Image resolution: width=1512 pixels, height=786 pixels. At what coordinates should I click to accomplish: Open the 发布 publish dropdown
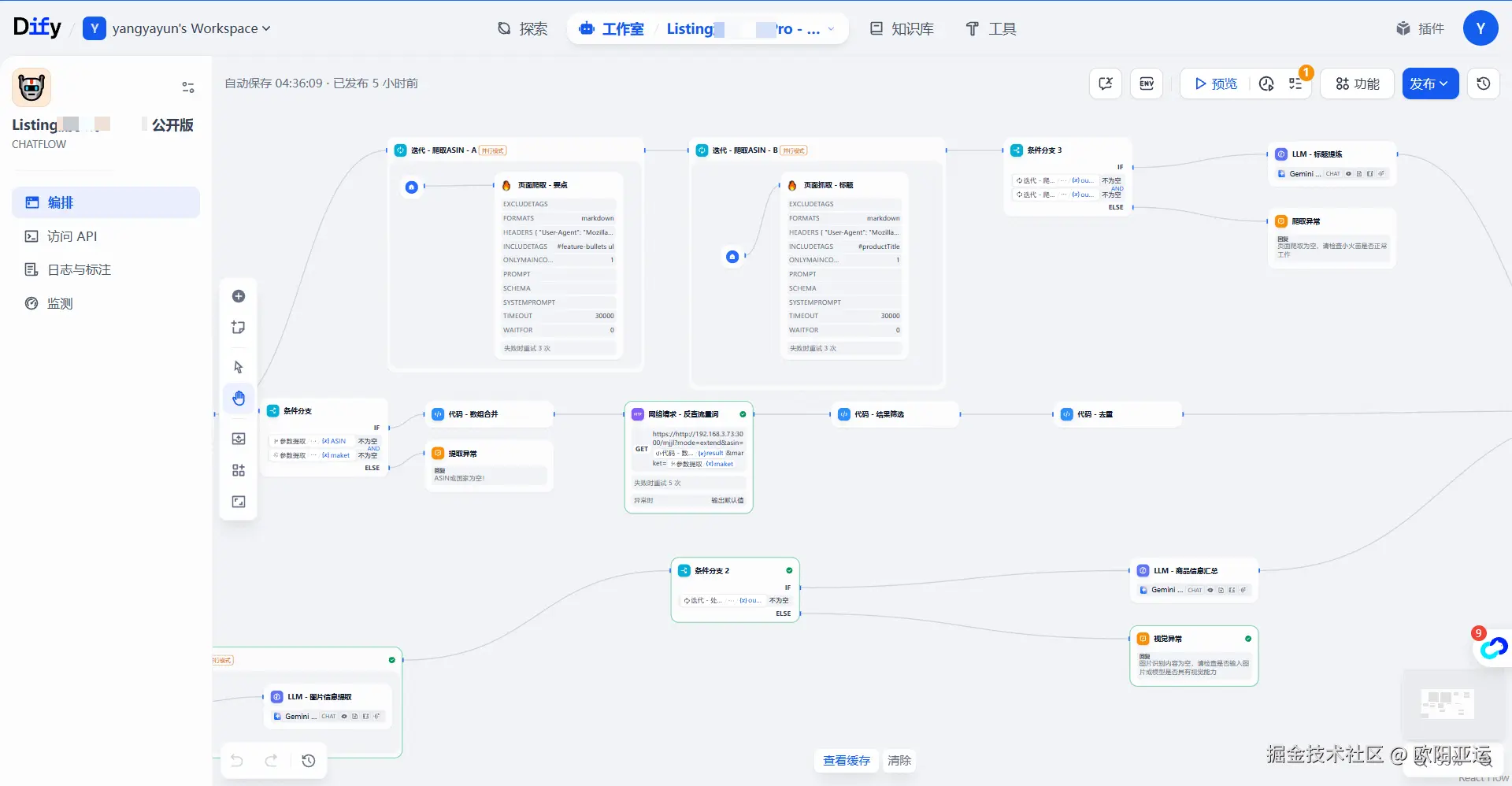[1430, 83]
